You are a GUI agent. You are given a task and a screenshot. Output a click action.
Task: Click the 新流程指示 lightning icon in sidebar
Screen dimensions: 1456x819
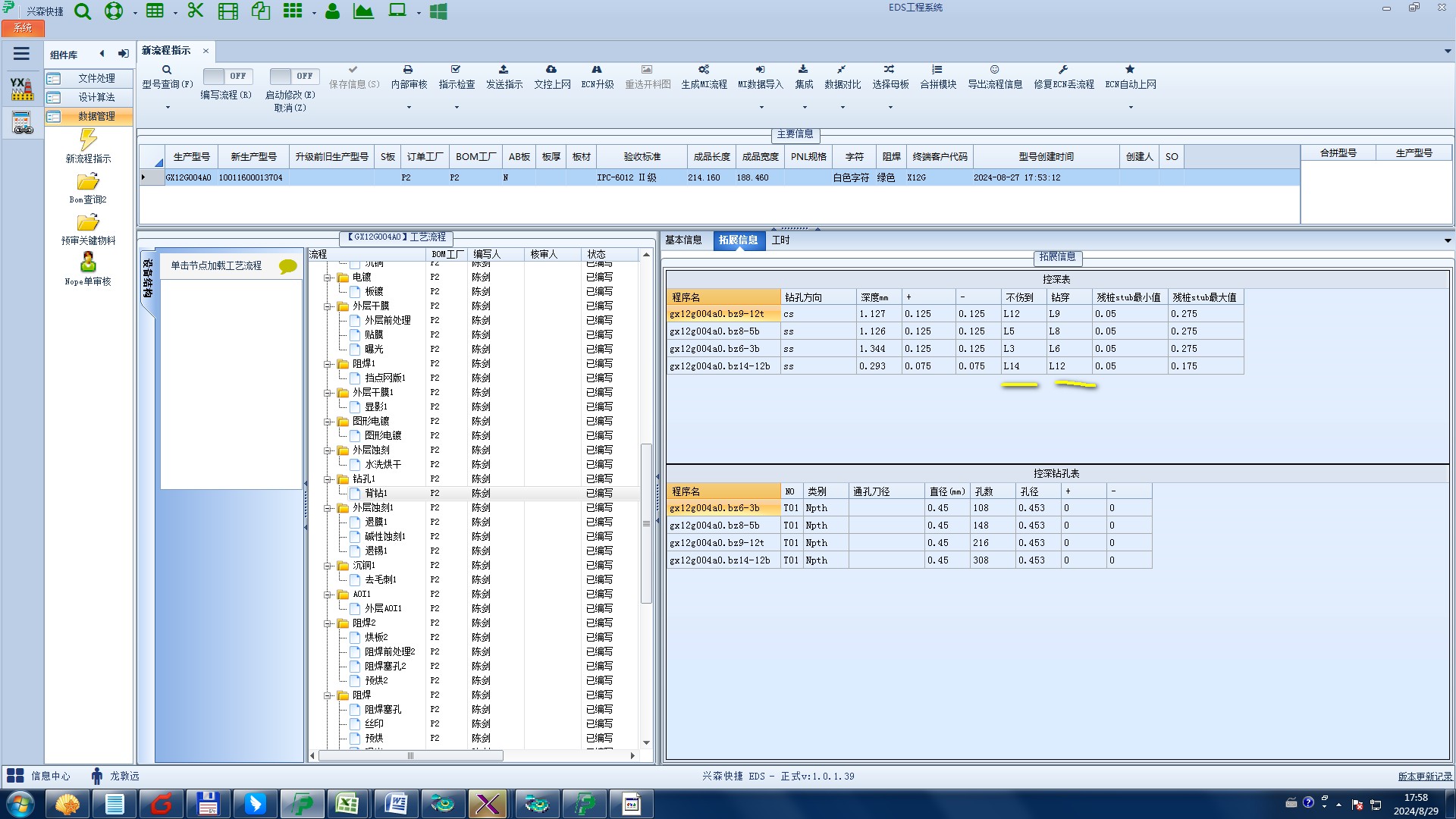coord(88,140)
